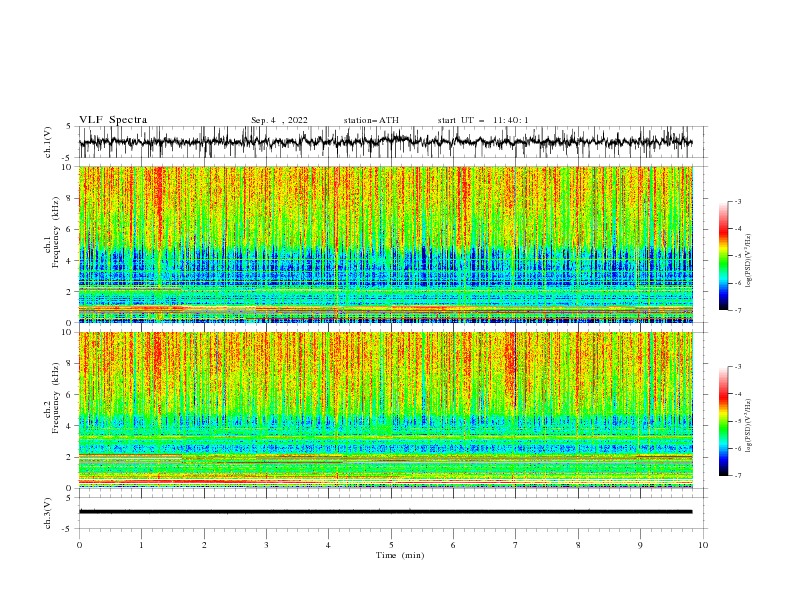Image resolution: width=792 pixels, height=612 pixels.
Task: Click the ch.3(V) waveform axis label
Action: 48,513
